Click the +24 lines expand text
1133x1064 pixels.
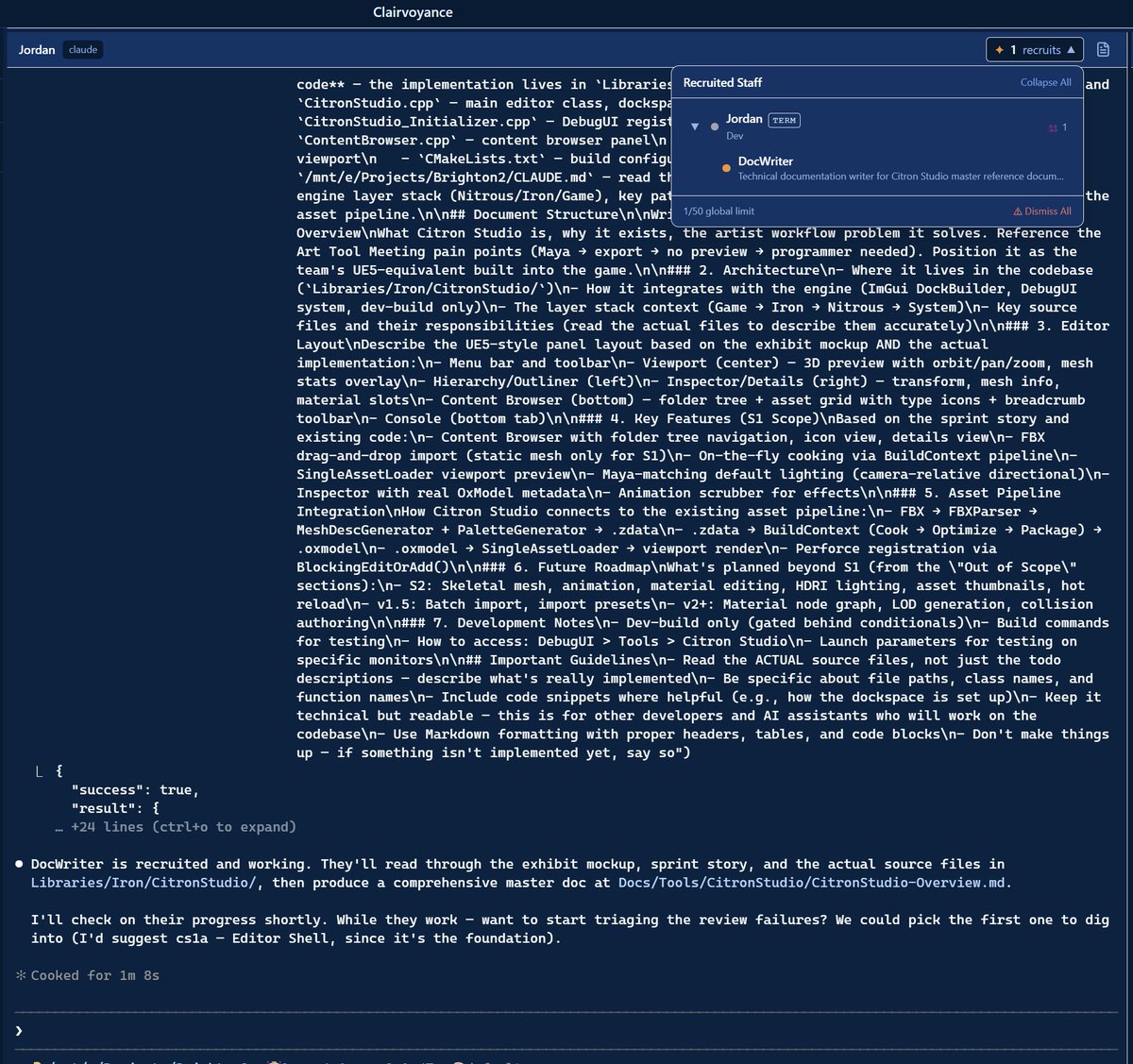[x=176, y=827]
